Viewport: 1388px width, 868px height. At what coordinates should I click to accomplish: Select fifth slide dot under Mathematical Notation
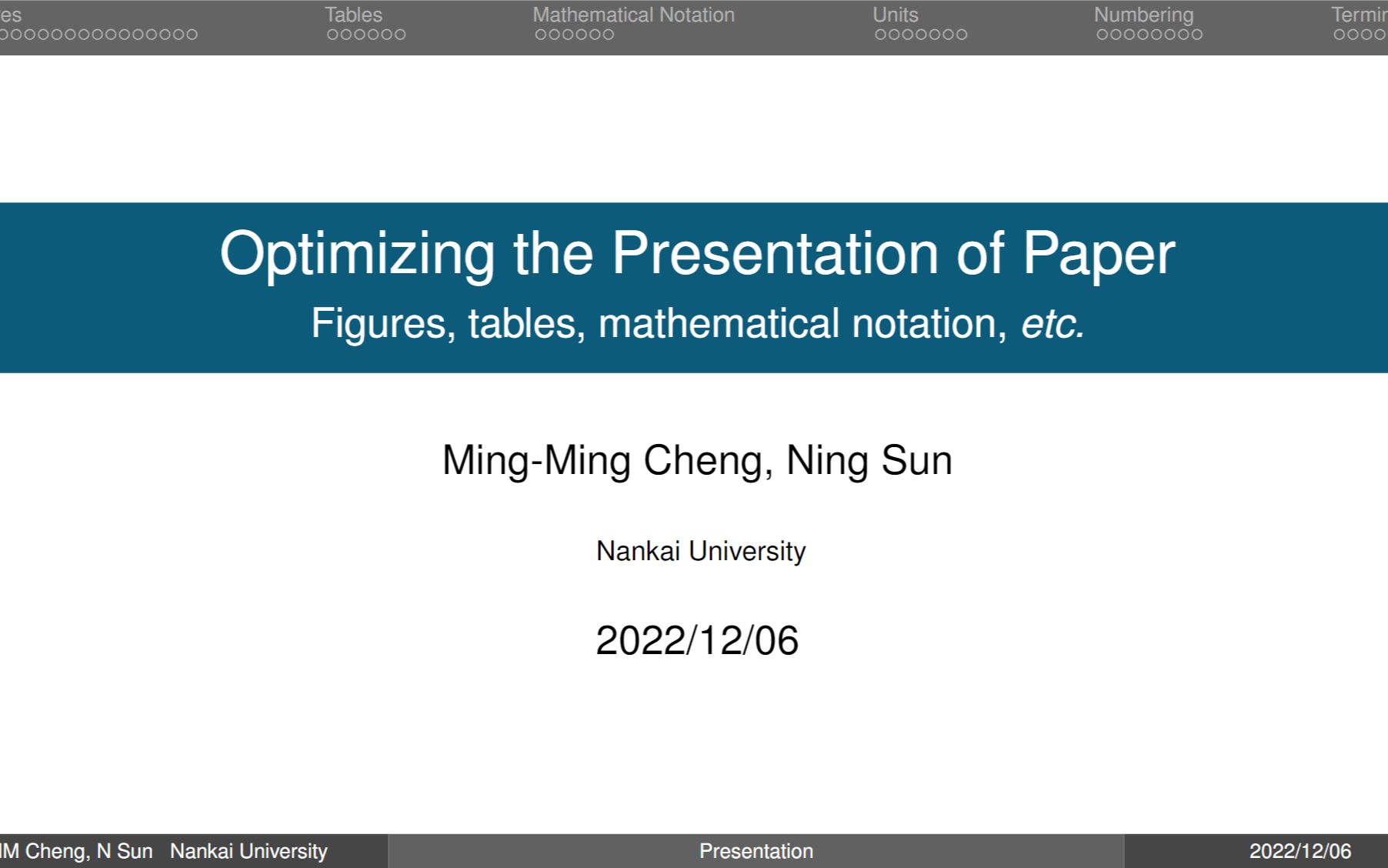pyautogui.click(x=595, y=34)
